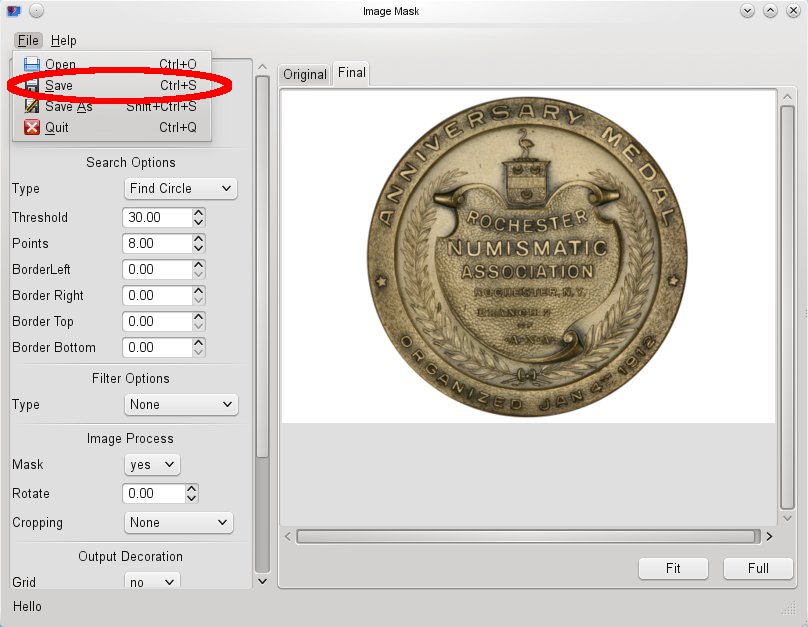808x627 pixels.
Task: Click the image view scroll right arrow
Action: 769,536
